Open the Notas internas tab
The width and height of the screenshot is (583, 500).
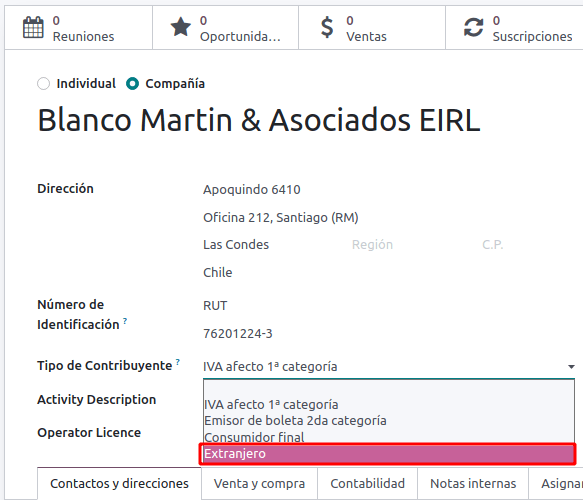tap(473, 483)
